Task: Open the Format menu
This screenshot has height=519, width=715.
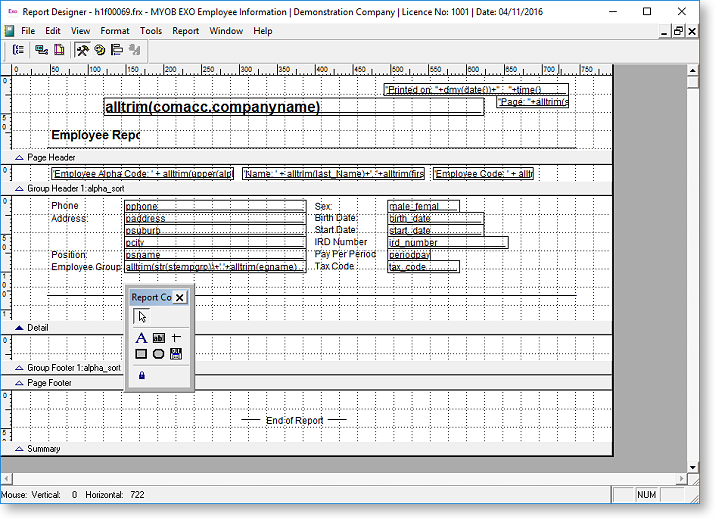Action: pyautogui.click(x=114, y=31)
